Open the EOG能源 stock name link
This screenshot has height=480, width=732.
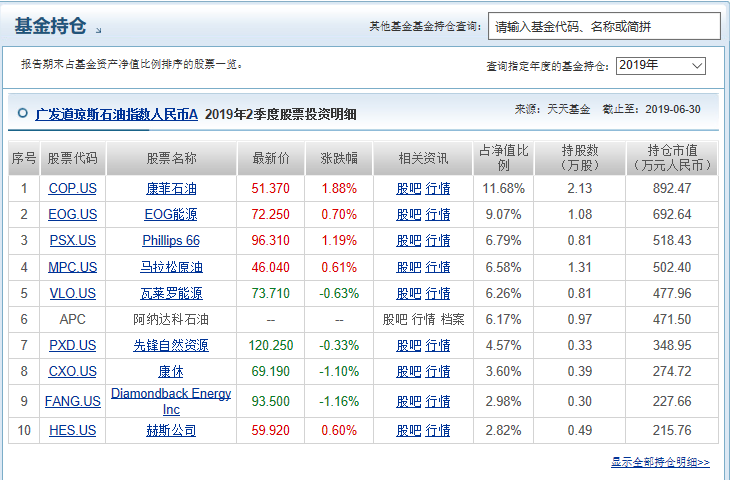(171, 215)
